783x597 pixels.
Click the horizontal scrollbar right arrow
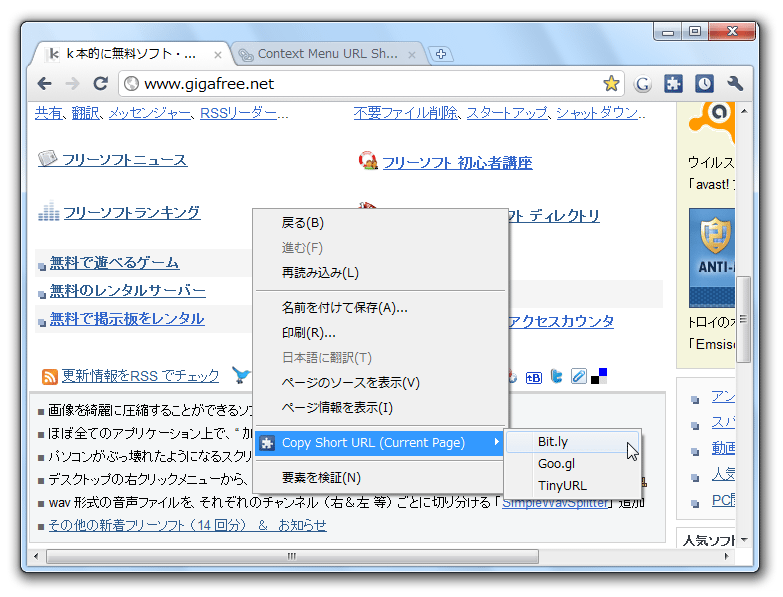(x=726, y=556)
